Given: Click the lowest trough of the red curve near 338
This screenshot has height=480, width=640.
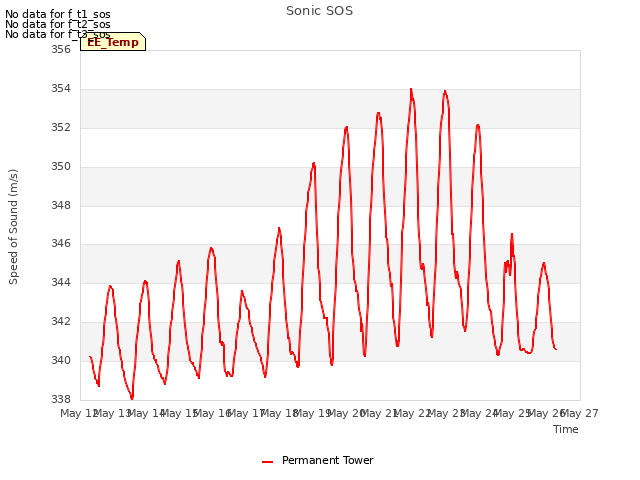Looking at the screenshot, I should (x=132, y=398).
